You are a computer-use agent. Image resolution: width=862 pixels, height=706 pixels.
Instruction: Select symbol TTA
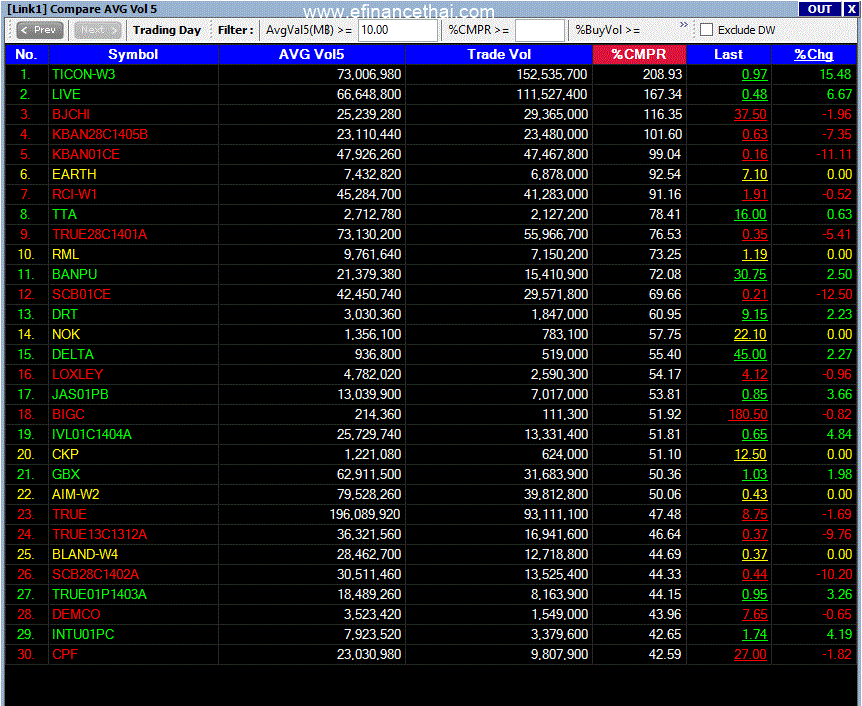point(64,214)
